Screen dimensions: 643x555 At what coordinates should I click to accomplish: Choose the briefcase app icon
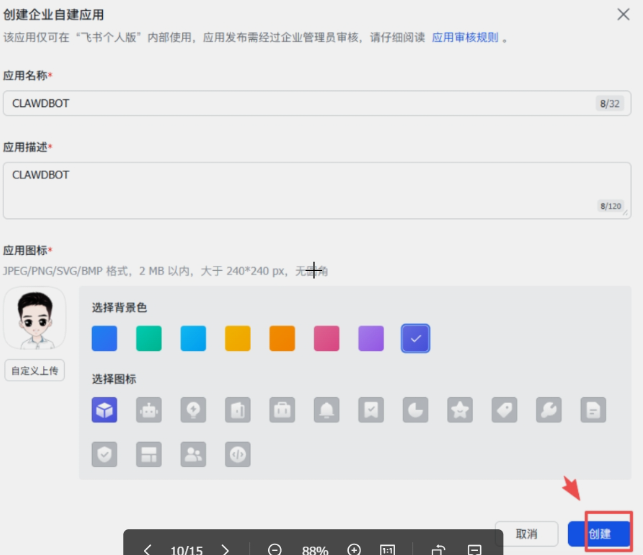pyautogui.click(x=282, y=409)
